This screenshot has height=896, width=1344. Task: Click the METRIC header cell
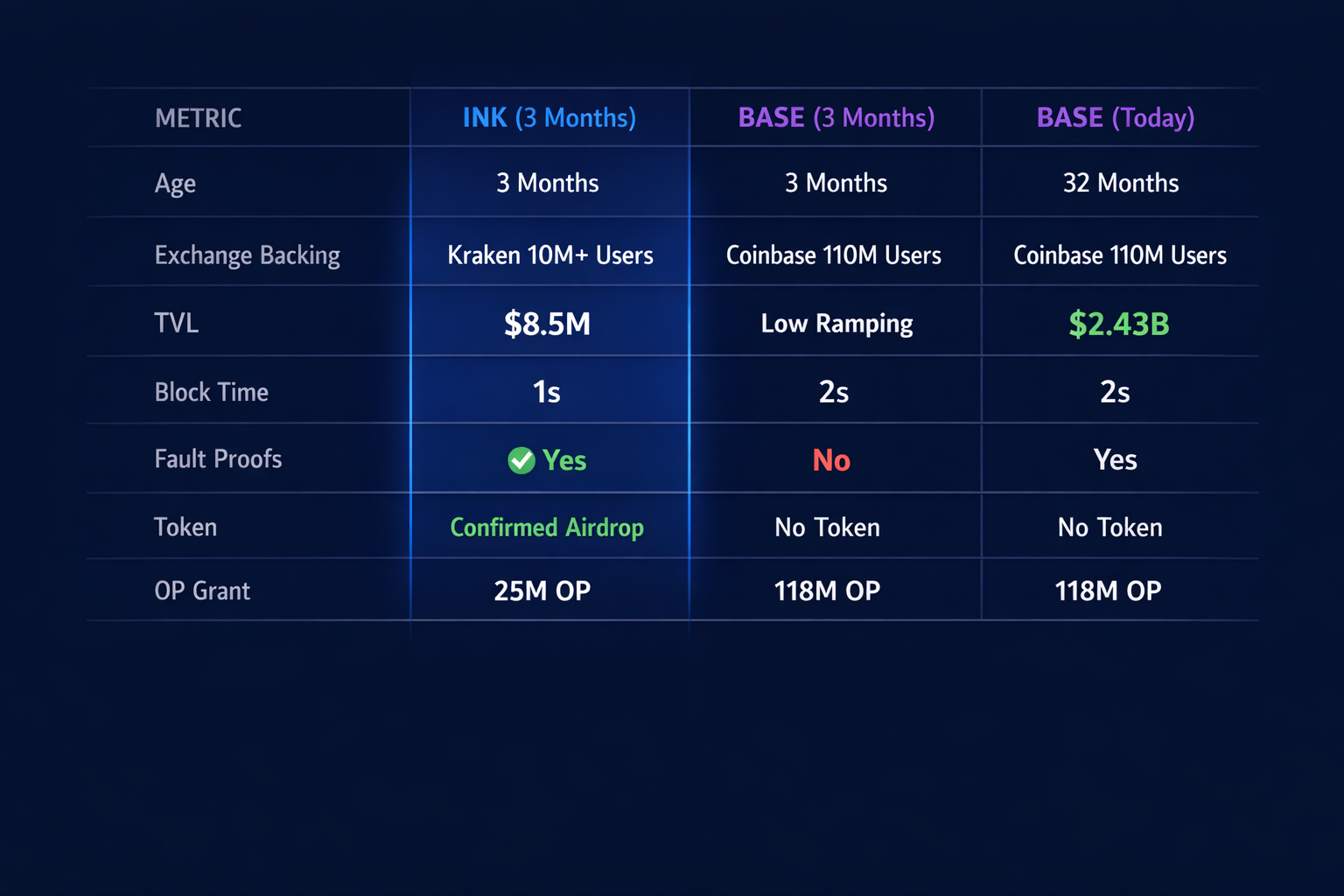(198, 117)
